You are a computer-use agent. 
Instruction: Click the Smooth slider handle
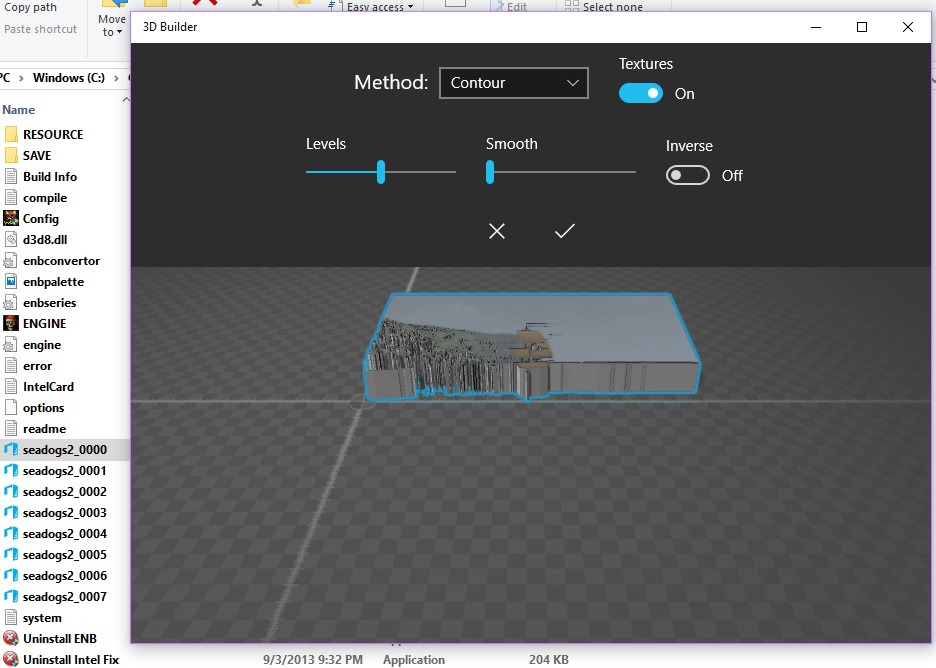click(x=490, y=172)
